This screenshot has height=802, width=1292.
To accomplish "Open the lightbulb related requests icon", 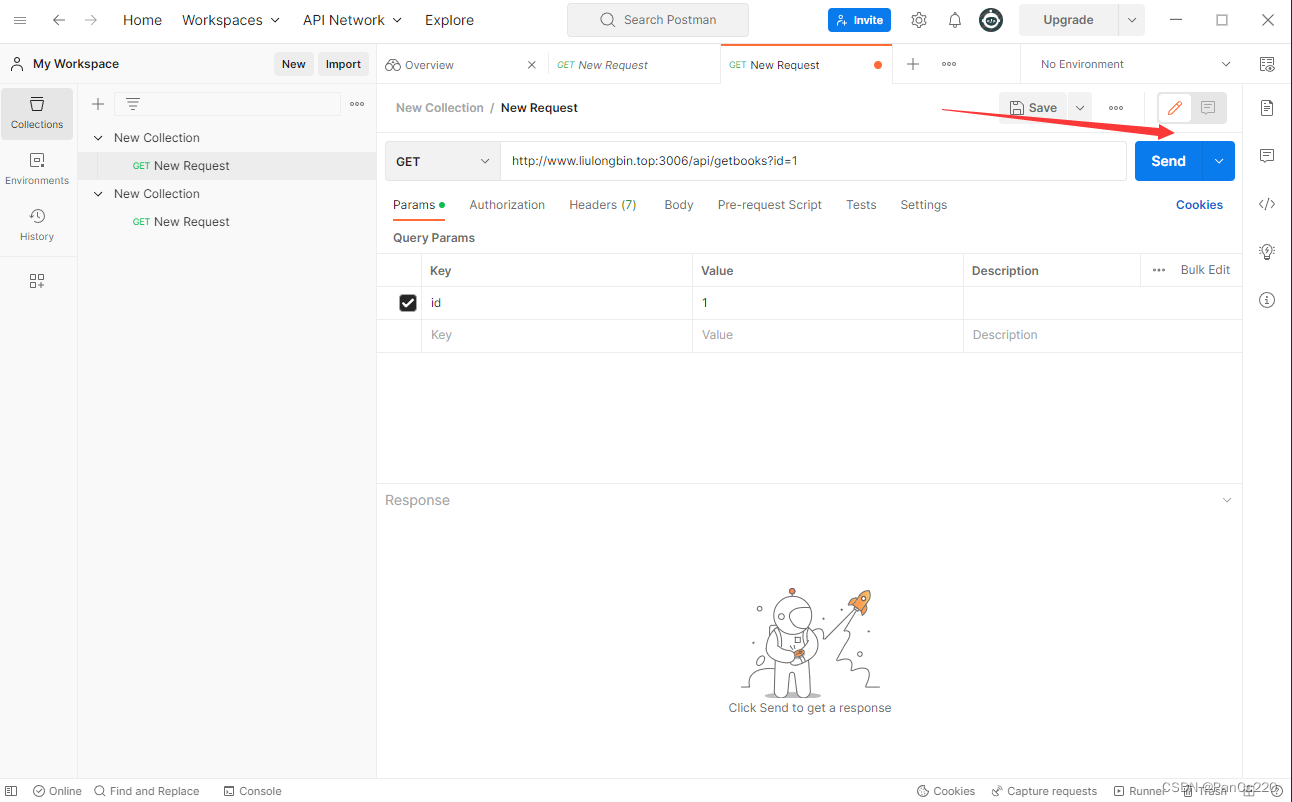I will pos(1267,252).
